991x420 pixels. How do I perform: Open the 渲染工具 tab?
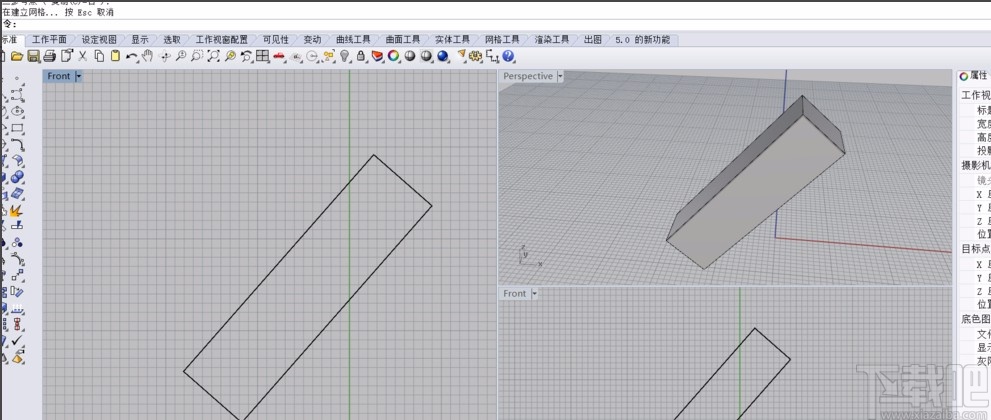[552, 40]
